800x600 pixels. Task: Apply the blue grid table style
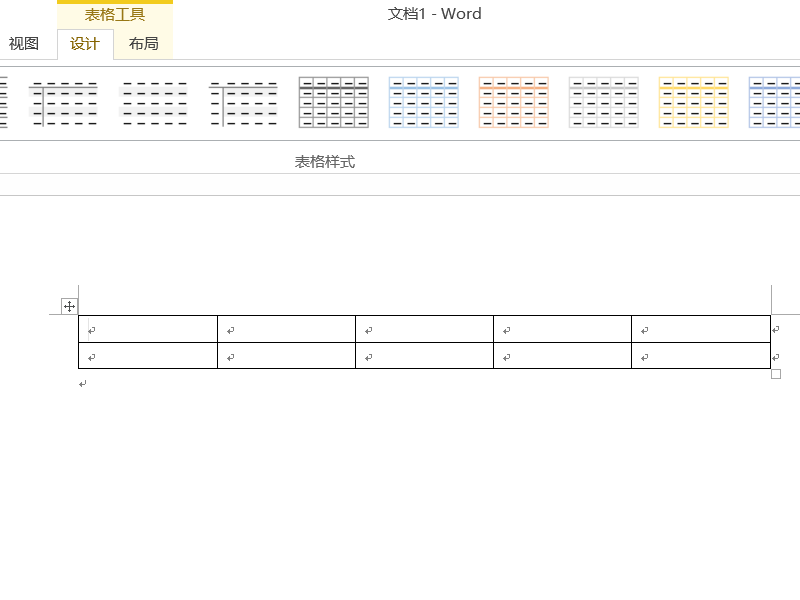tap(423, 102)
